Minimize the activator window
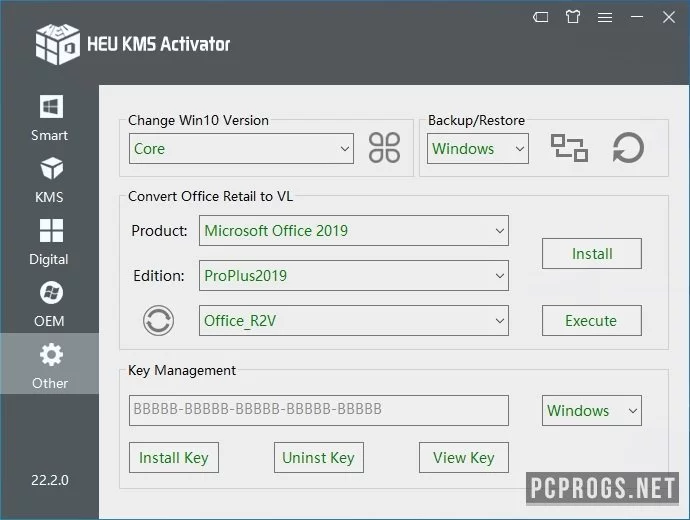690x520 pixels. point(637,17)
